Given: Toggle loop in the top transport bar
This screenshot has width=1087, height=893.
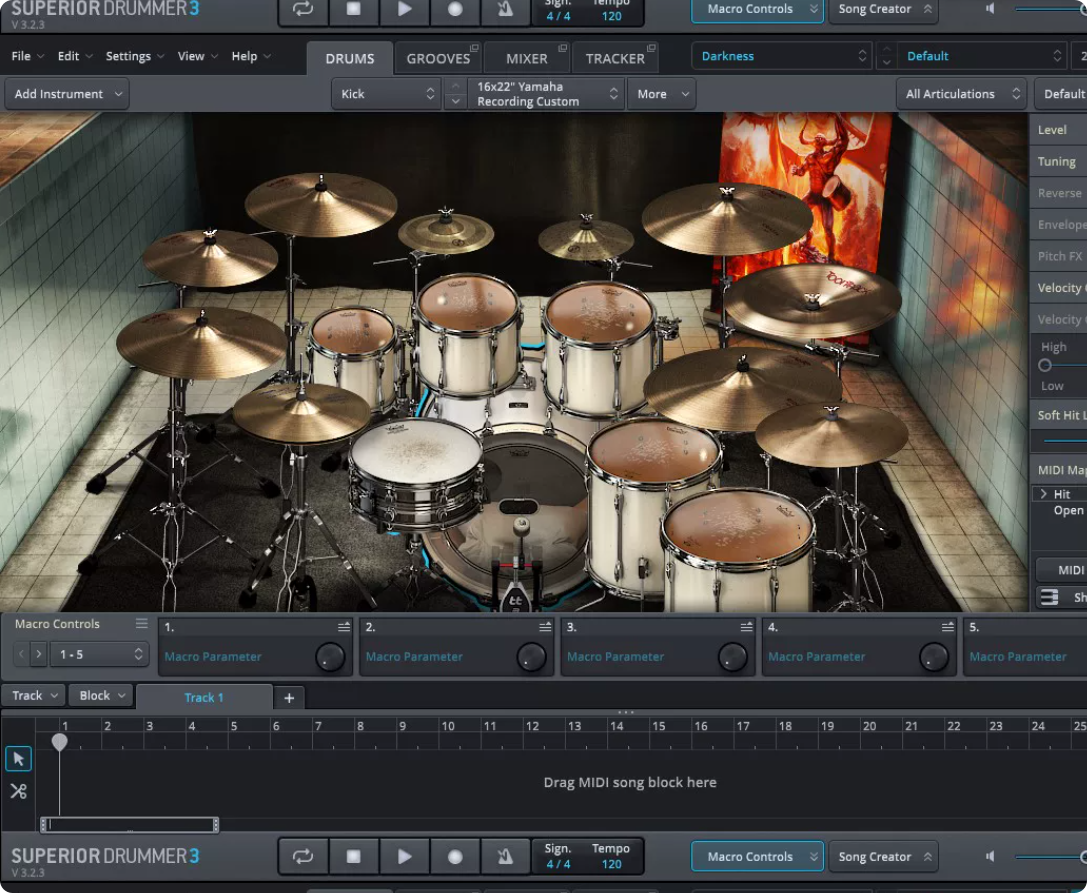Looking at the screenshot, I should pos(303,10).
